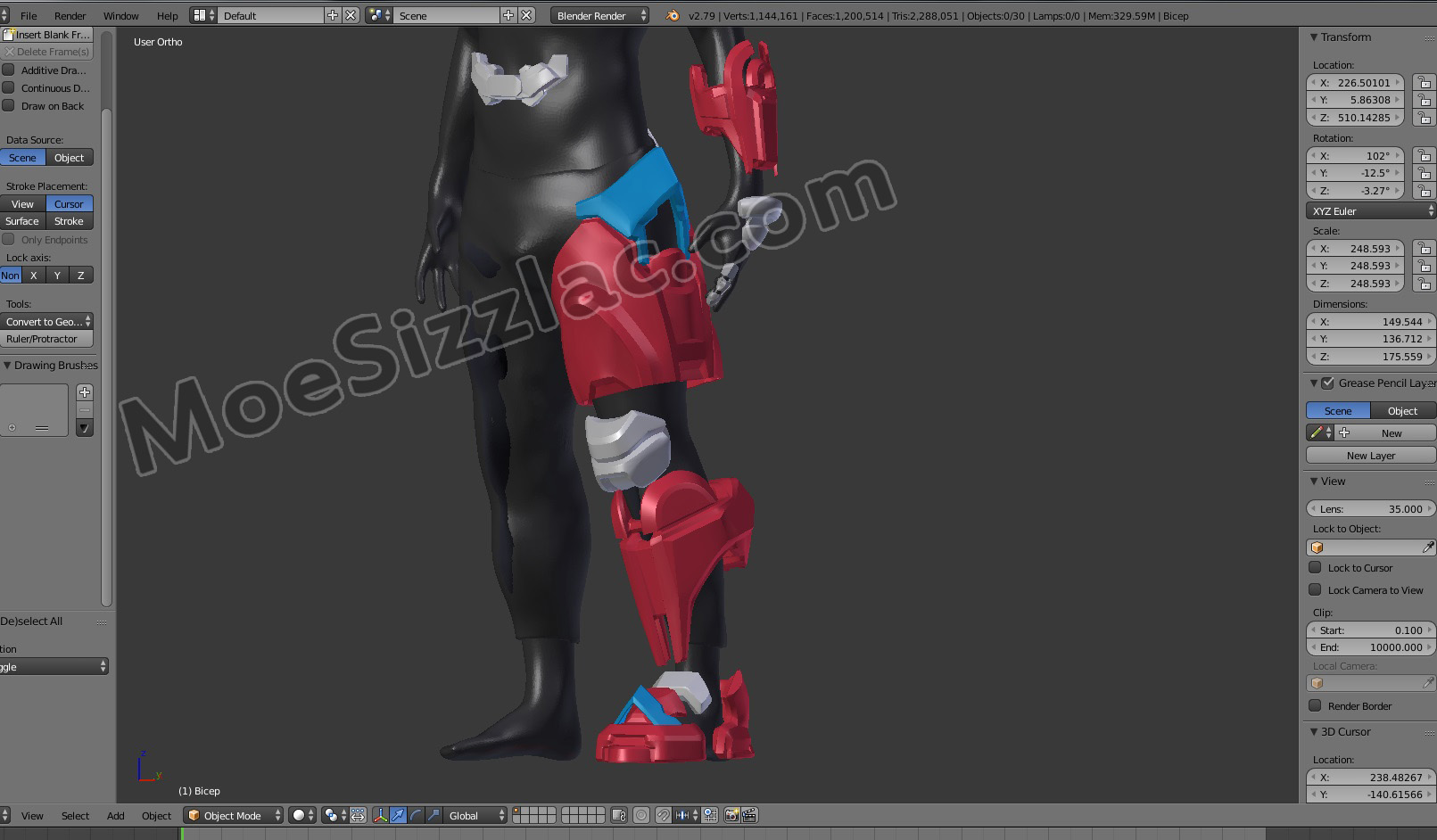1437x840 pixels.
Task: Click New grease pencil data button
Action: click(x=1385, y=432)
